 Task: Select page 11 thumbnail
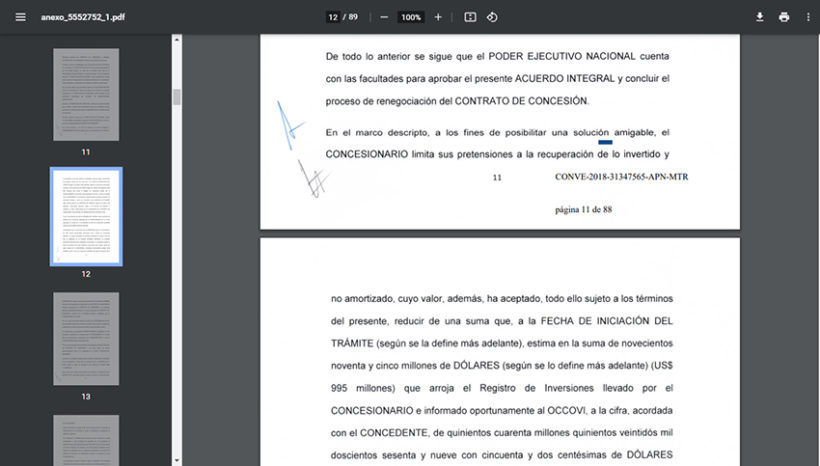coord(86,94)
